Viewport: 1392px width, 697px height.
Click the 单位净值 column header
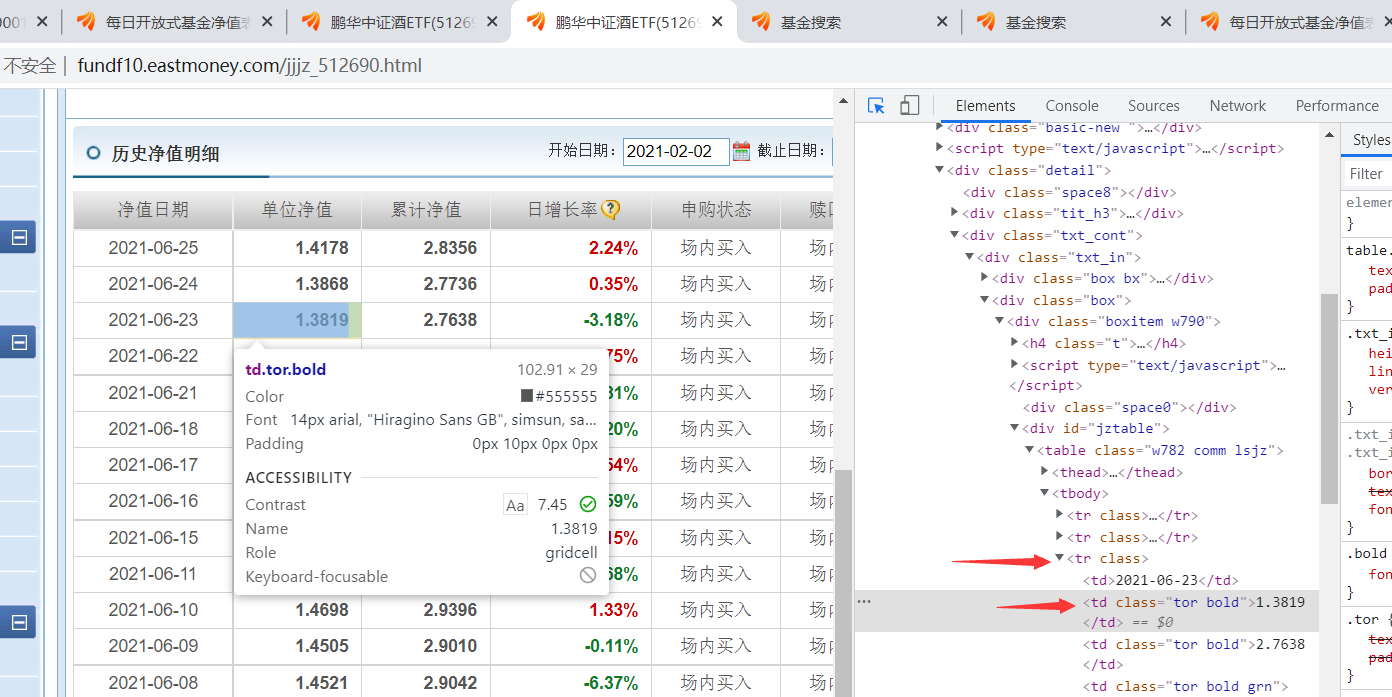point(297,210)
